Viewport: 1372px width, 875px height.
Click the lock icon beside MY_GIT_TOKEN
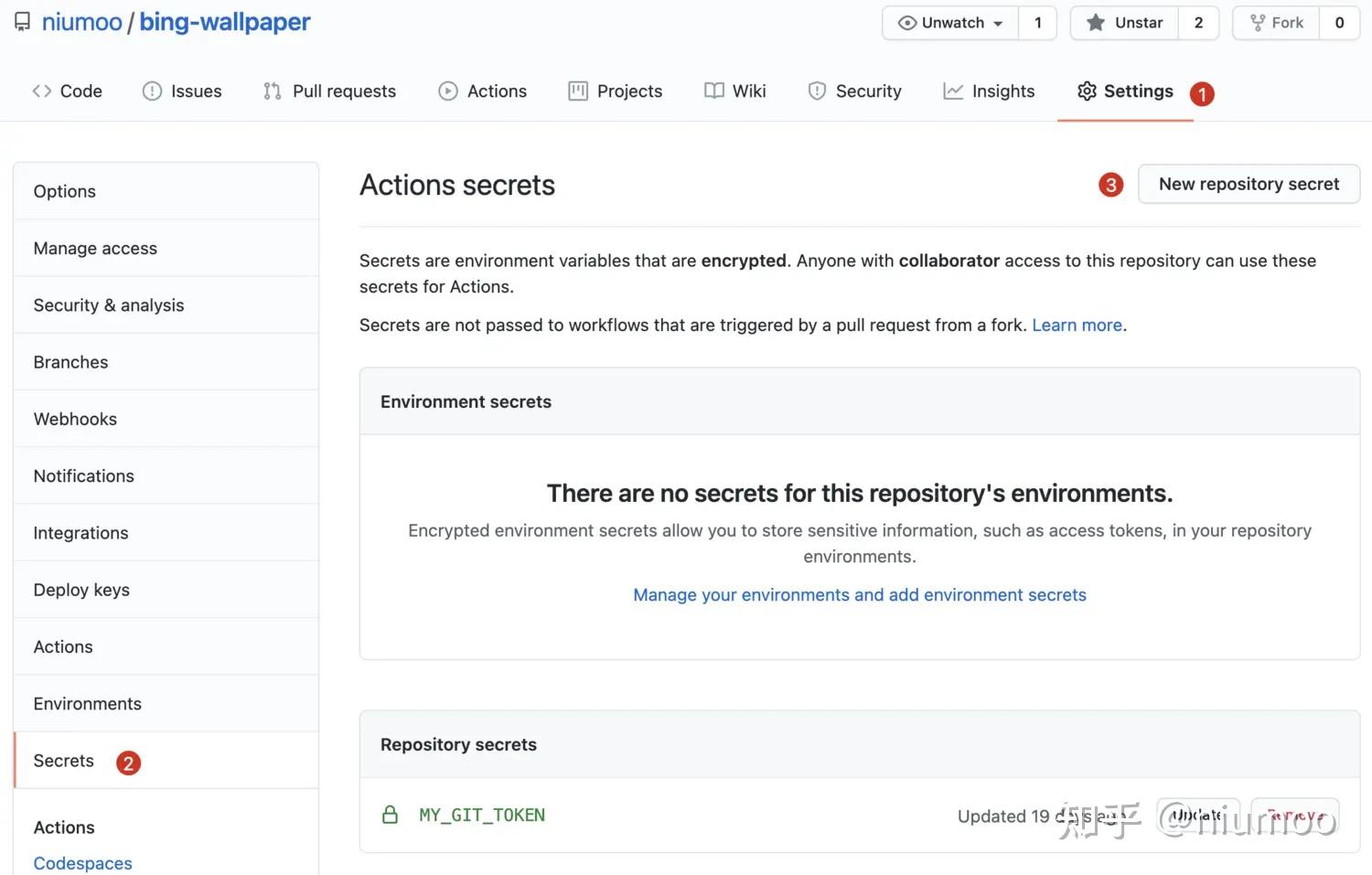(x=391, y=815)
